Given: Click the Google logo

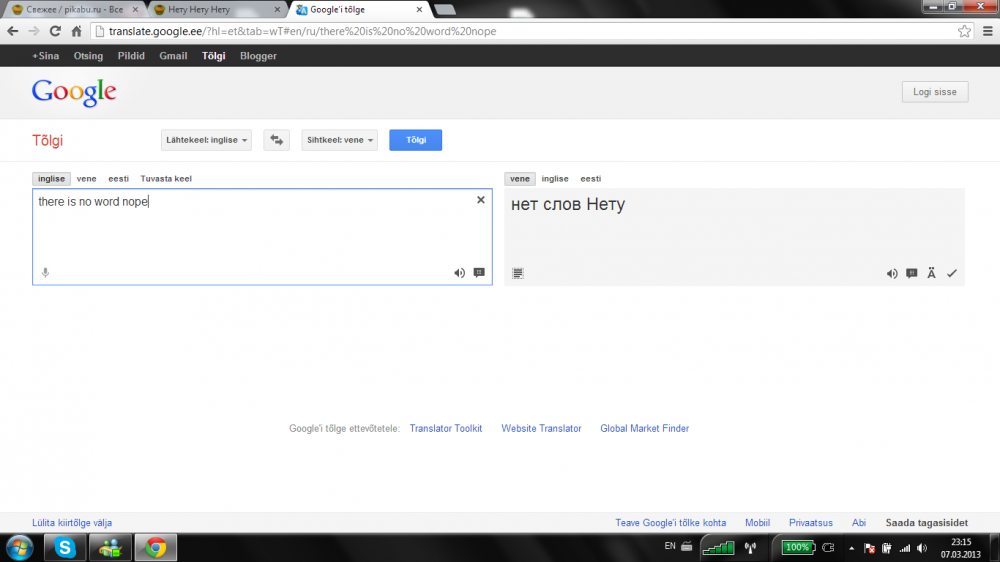Looking at the screenshot, I should pos(74,92).
